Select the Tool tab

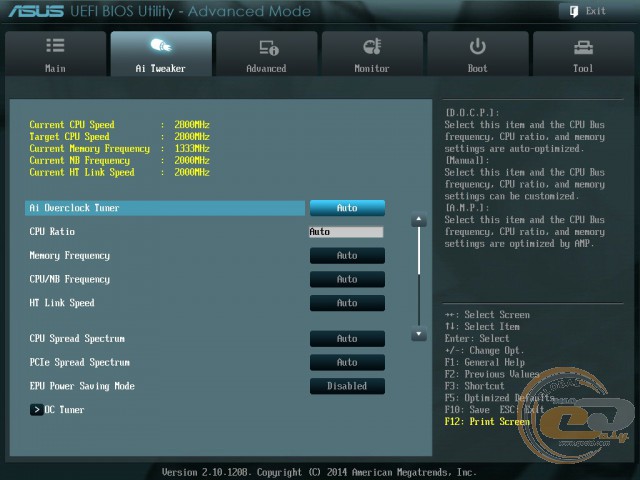coord(584,53)
